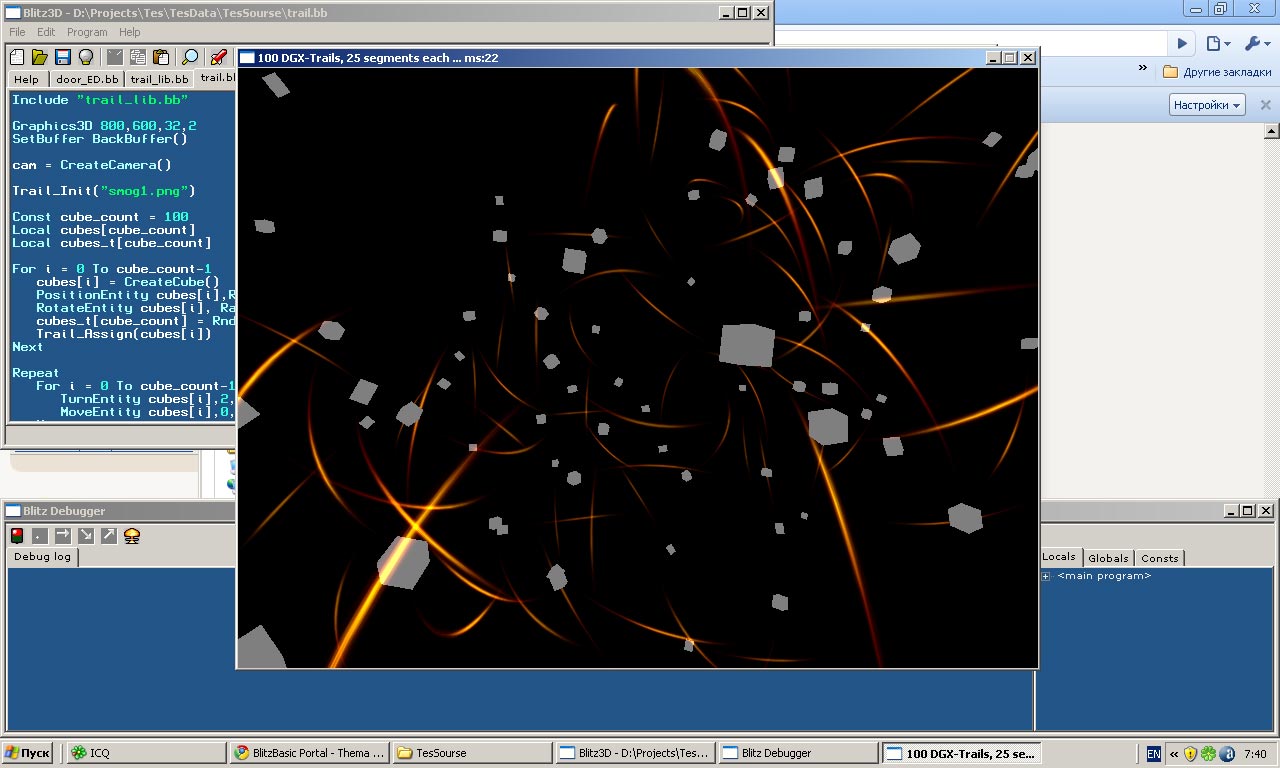Image resolution: width=1280 pixels, height=768 pixels.
Task: Click the Step Into diagonal-down arrow icon
Action: click(86, 536)
